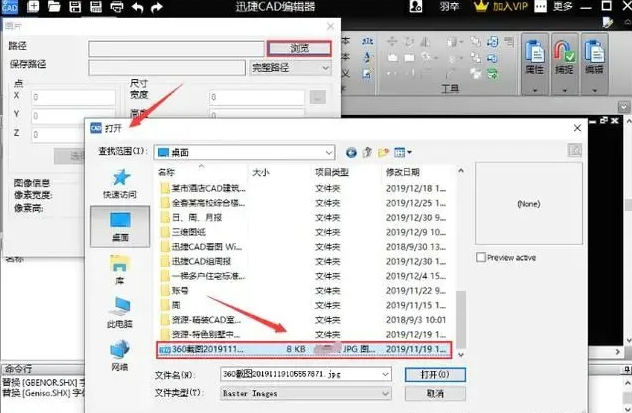Open the 完整路径 save path dropdown

[x=292, y=68]
